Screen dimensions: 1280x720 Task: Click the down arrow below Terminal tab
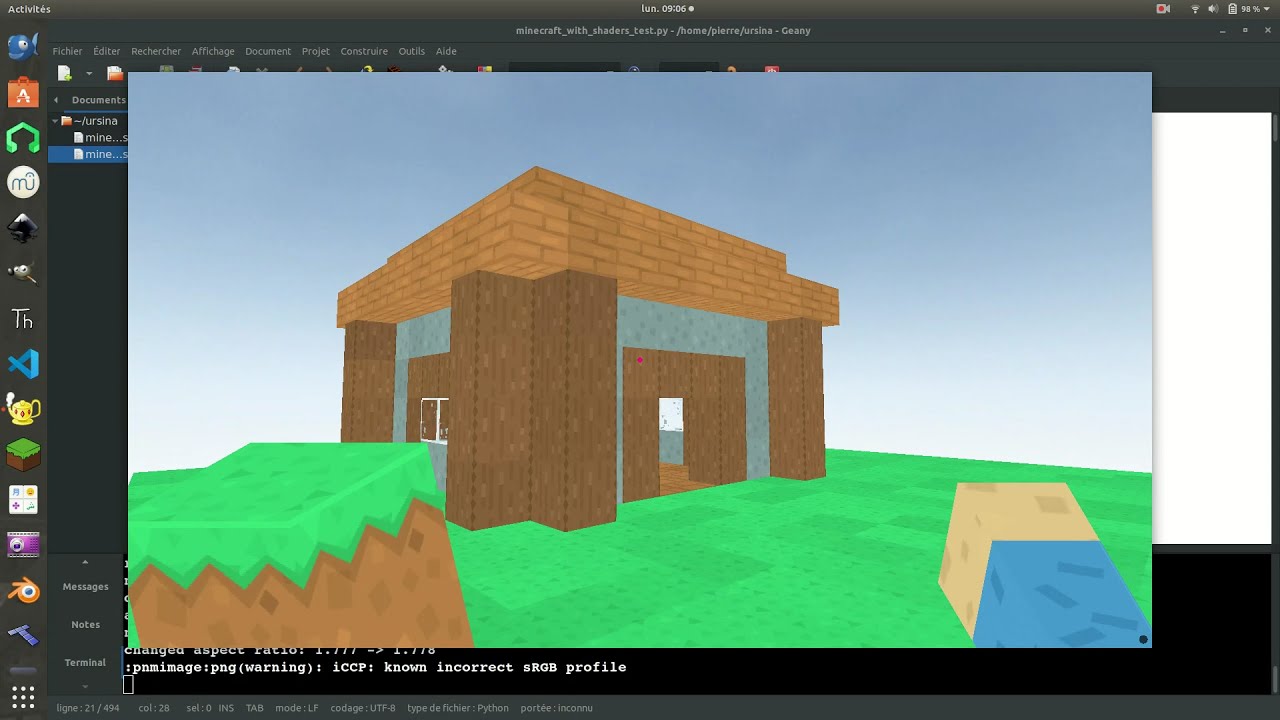coord(85,686)
